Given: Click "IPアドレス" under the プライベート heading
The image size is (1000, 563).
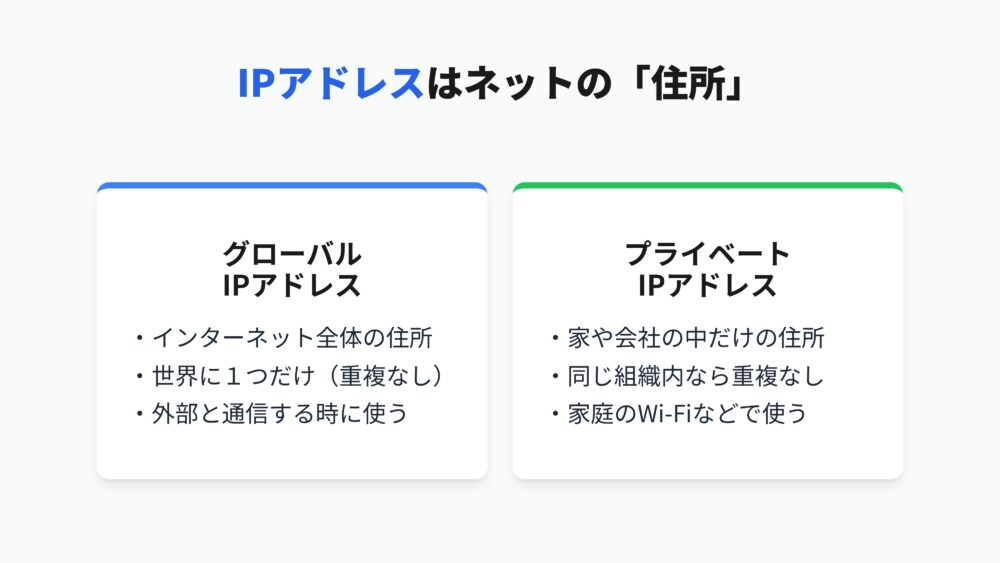Looking at the screenshot, I should 708,286.
